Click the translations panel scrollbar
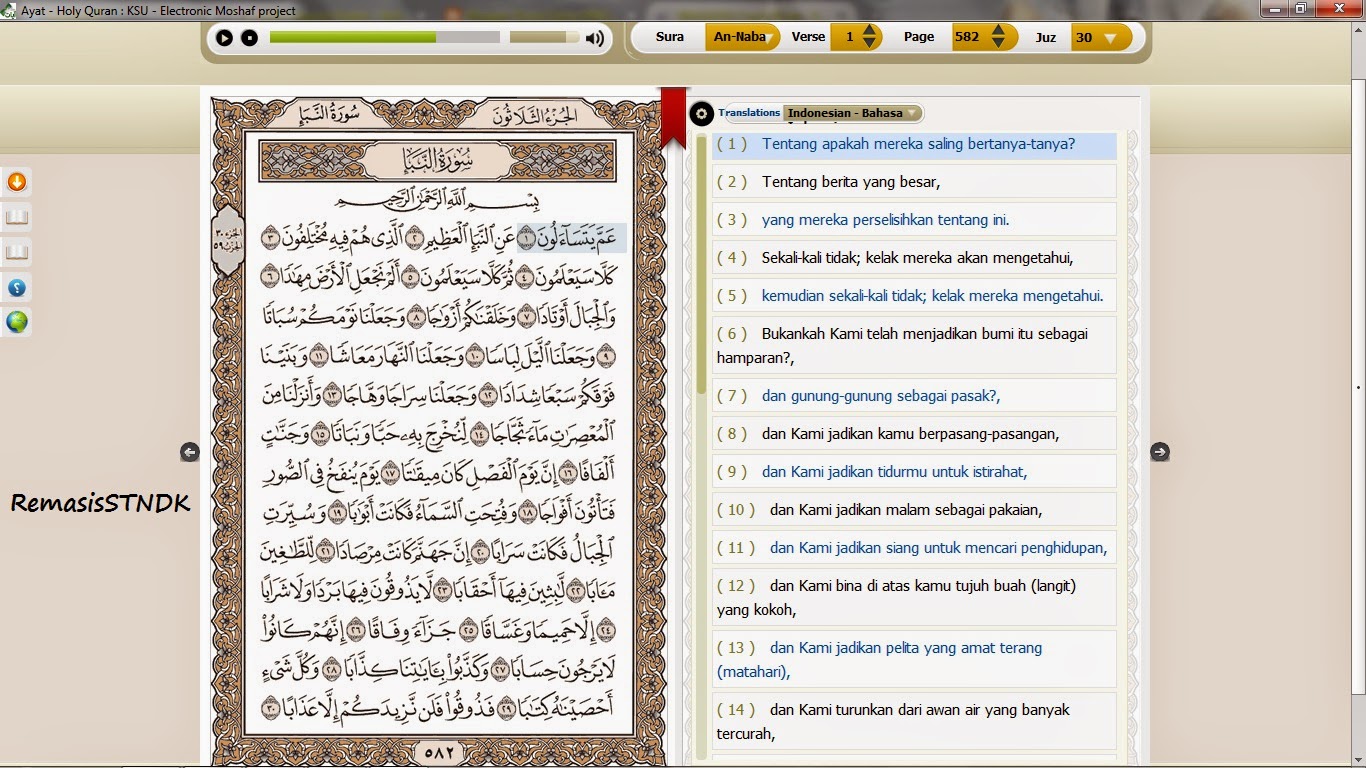The height and width of the screenshot is (768, 1366). (702, 265)
